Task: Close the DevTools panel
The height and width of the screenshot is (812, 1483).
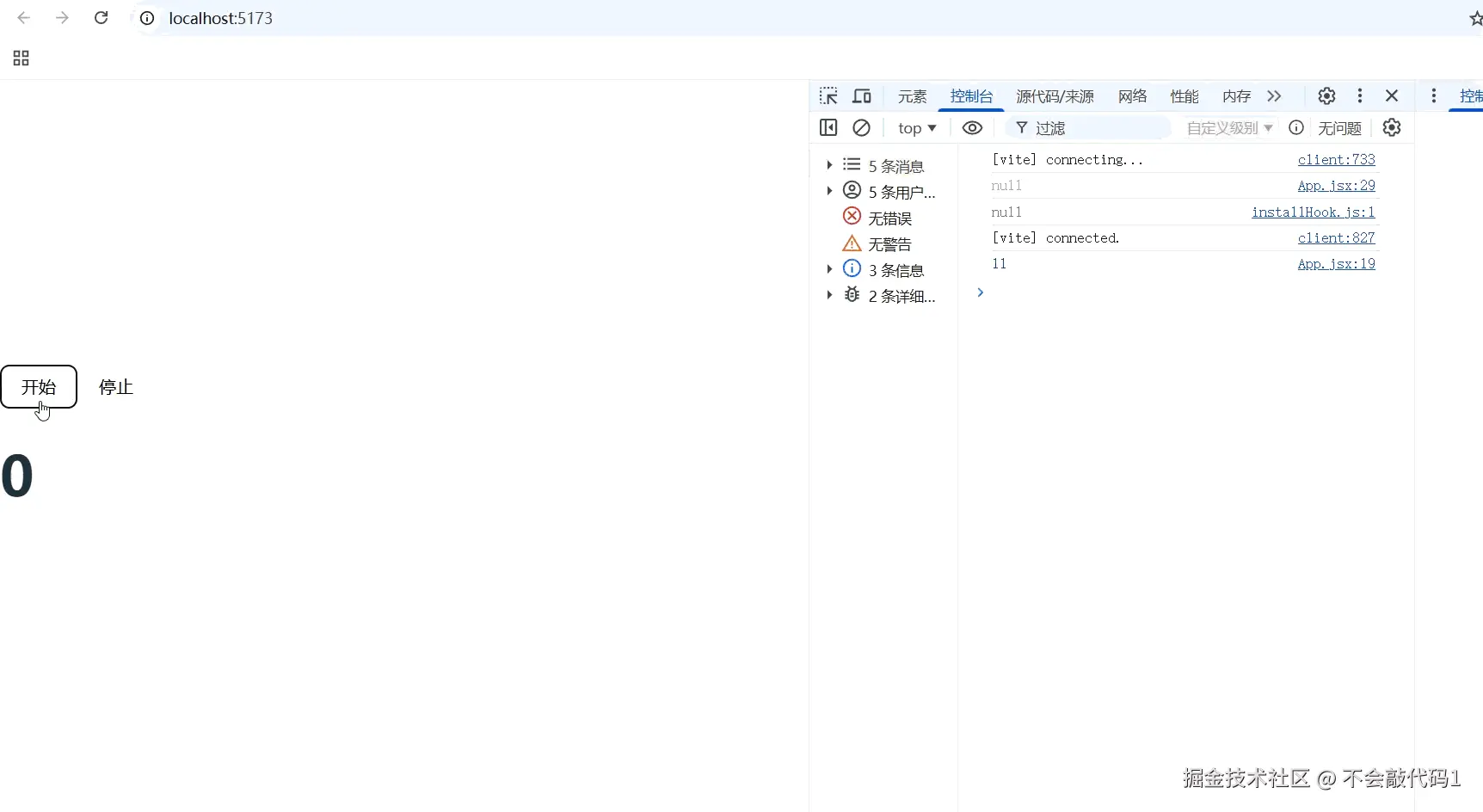Action: coord(1392,95)
